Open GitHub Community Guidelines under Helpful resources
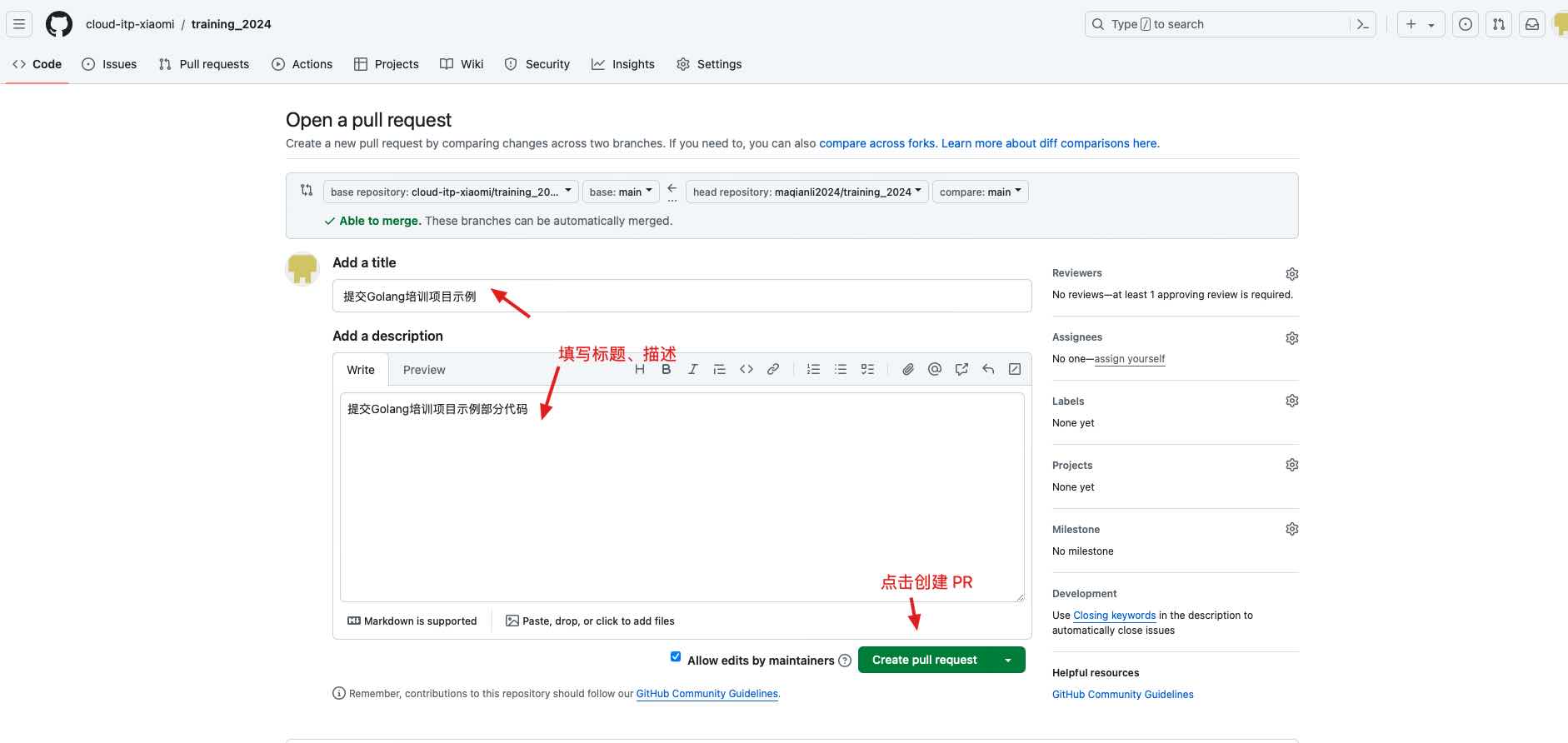The width and height of the screenshot is (1568, 743). tap(1123, 695)
